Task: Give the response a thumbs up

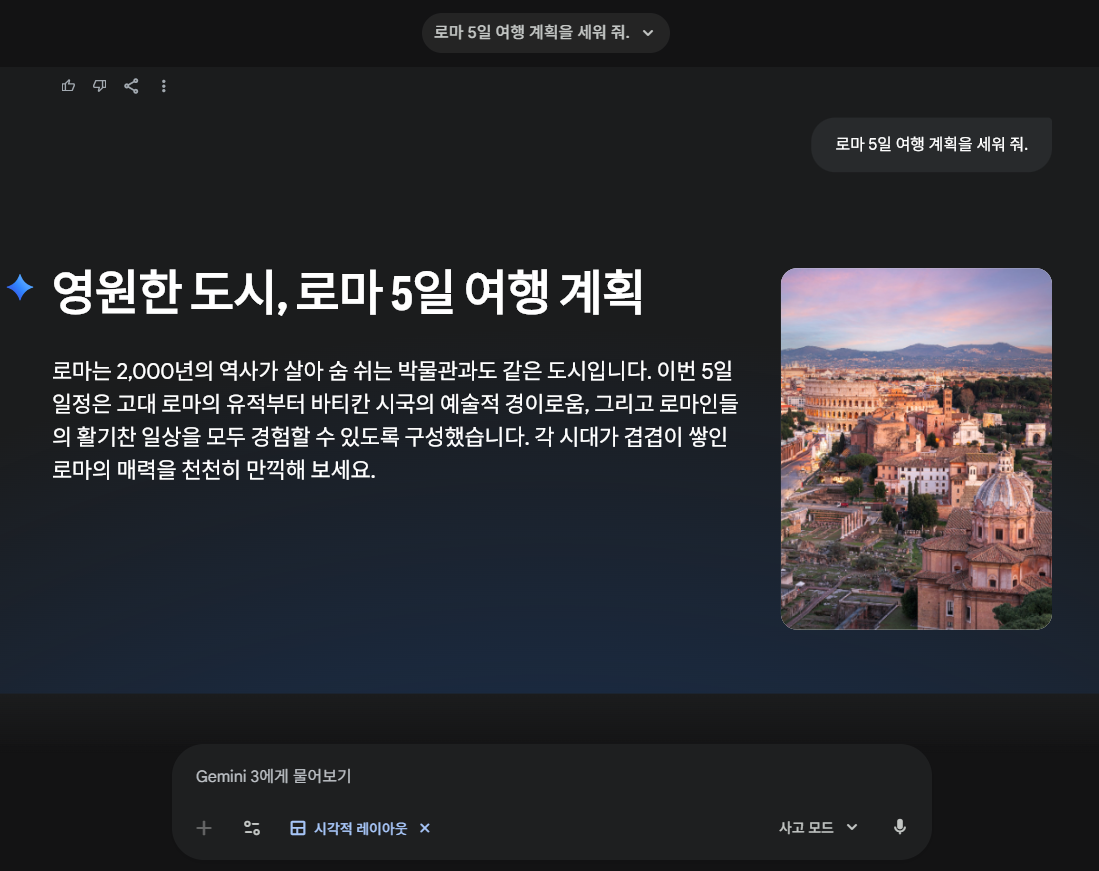Action: point(68,86)
